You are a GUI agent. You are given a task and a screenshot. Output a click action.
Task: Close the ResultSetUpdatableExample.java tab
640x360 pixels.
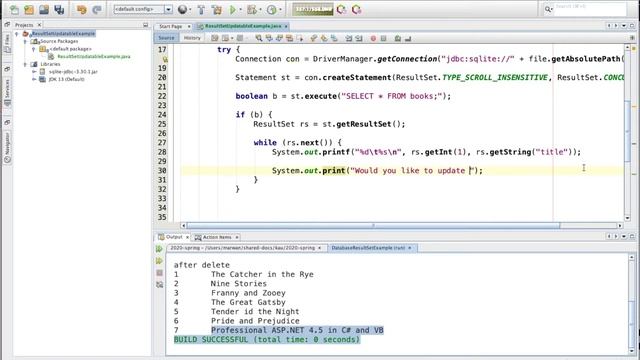pos(286,27)
